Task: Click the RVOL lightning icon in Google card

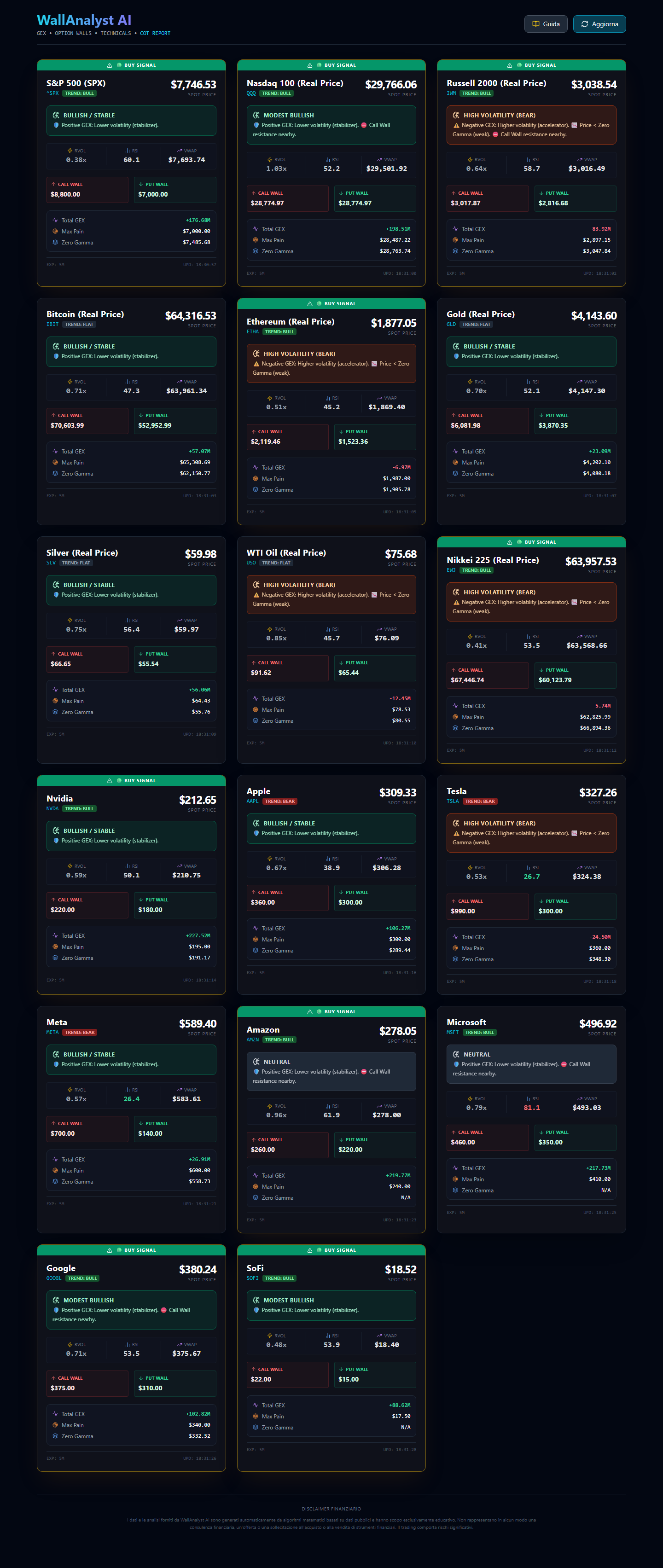Action: click(x=70, y=1345)
